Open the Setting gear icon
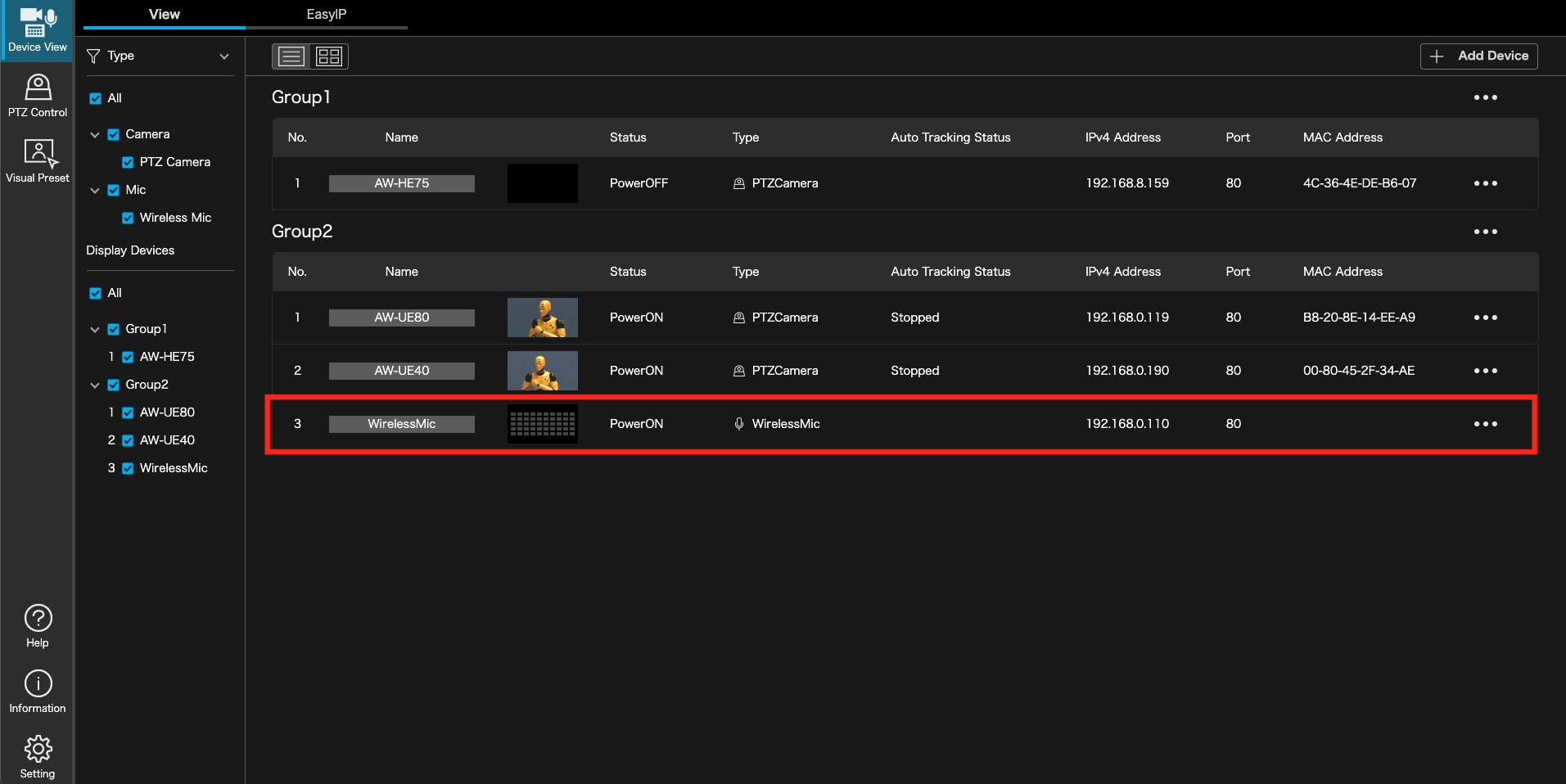 pos(38,756)
